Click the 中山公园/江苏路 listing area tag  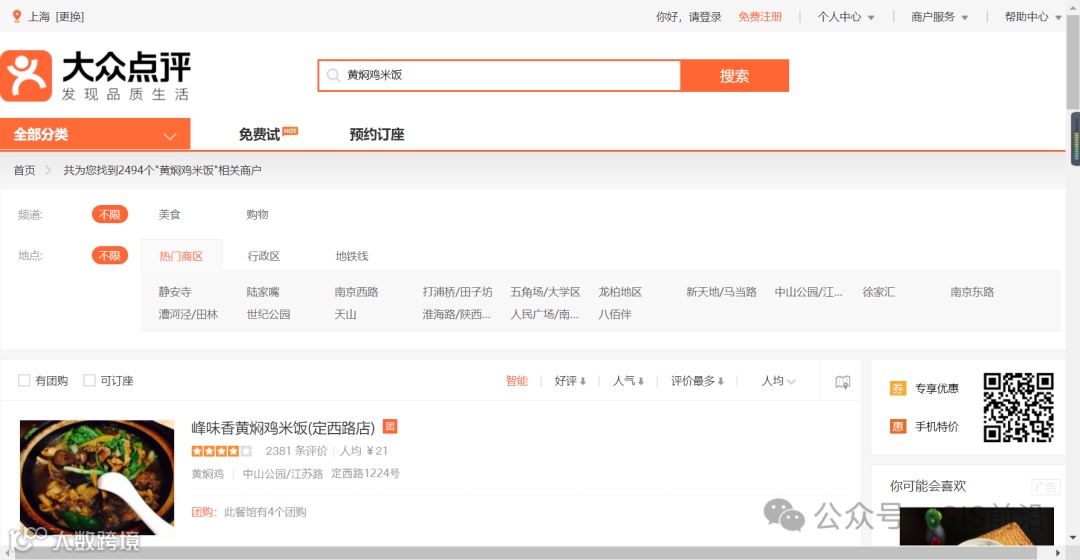(283, 474)
